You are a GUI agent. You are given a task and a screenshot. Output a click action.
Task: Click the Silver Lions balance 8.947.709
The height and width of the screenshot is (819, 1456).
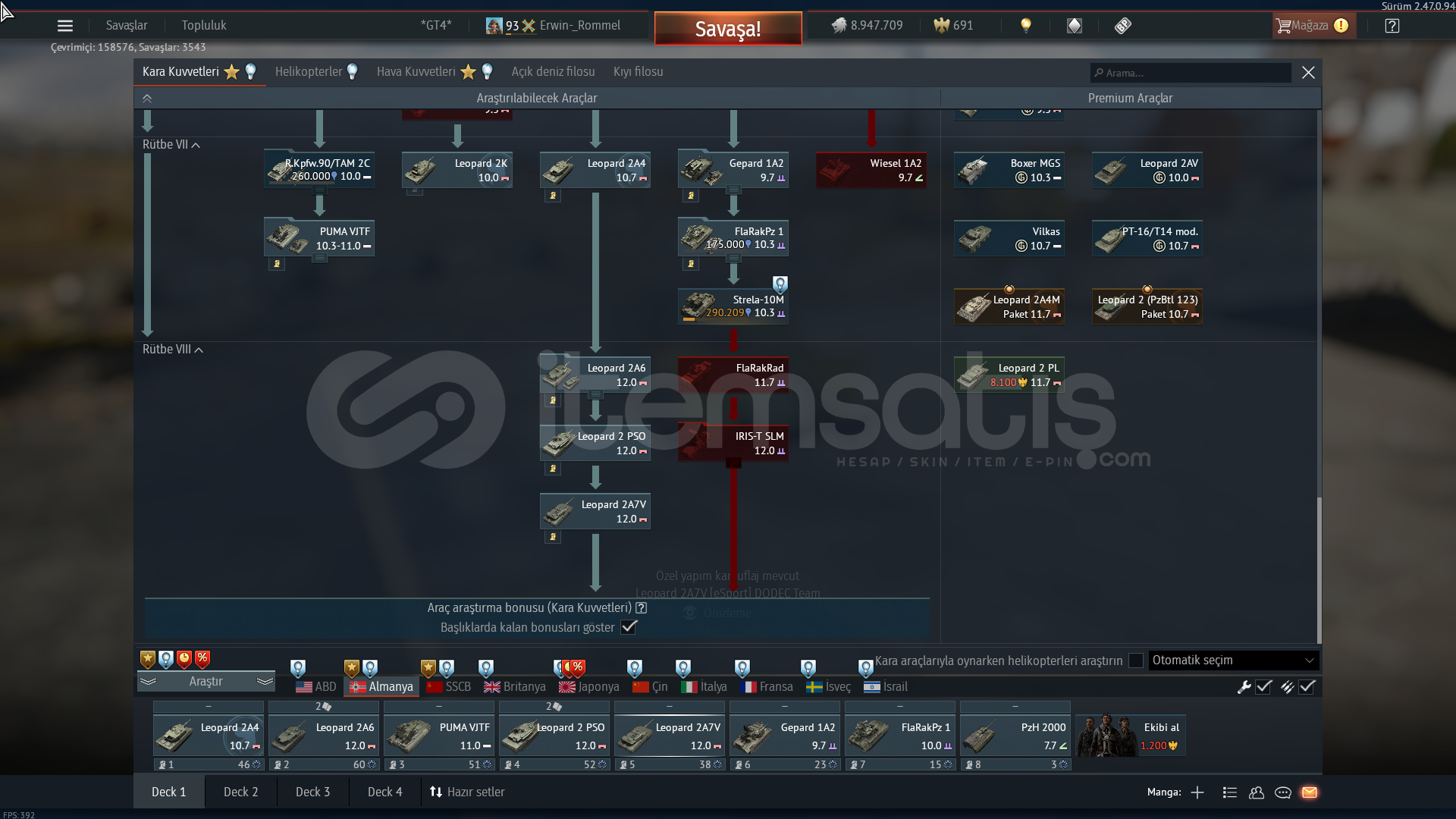click(867, 25)
